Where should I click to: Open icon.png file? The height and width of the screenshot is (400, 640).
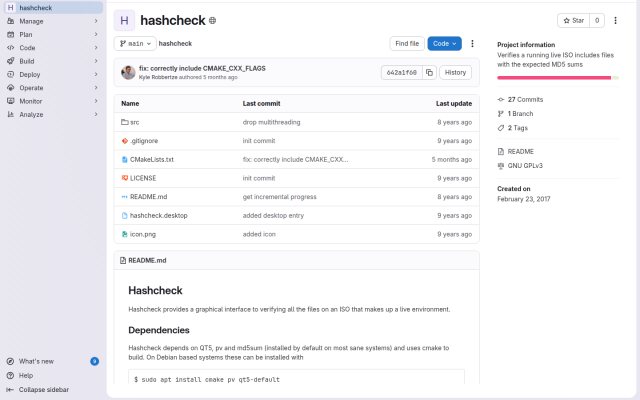click(x=143, y=234)
